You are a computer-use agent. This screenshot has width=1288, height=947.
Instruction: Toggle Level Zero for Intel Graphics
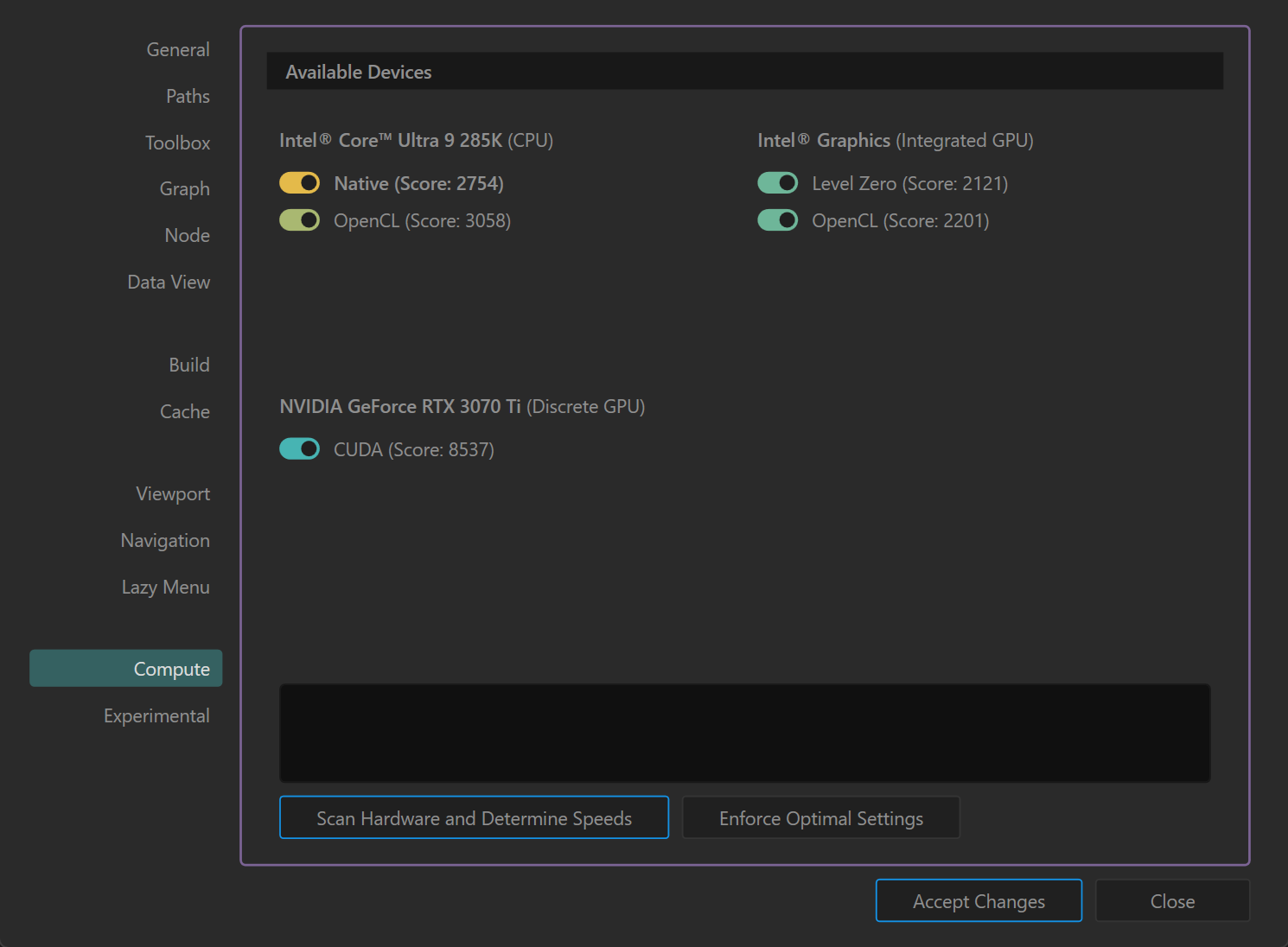coord(777,183)
